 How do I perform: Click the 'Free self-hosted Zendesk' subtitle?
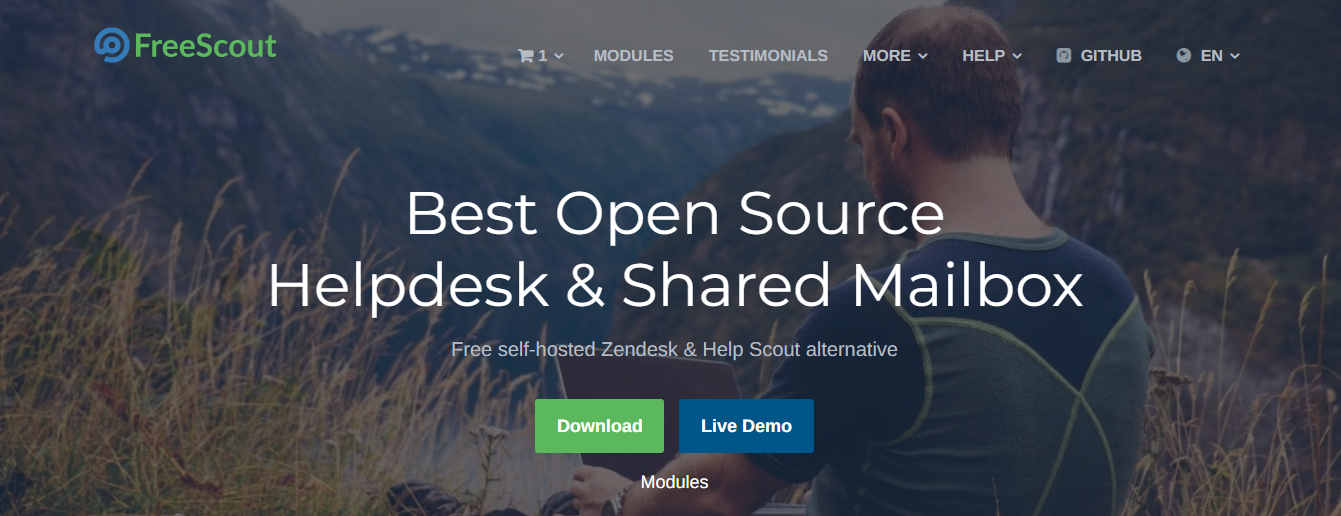[674, 350]
